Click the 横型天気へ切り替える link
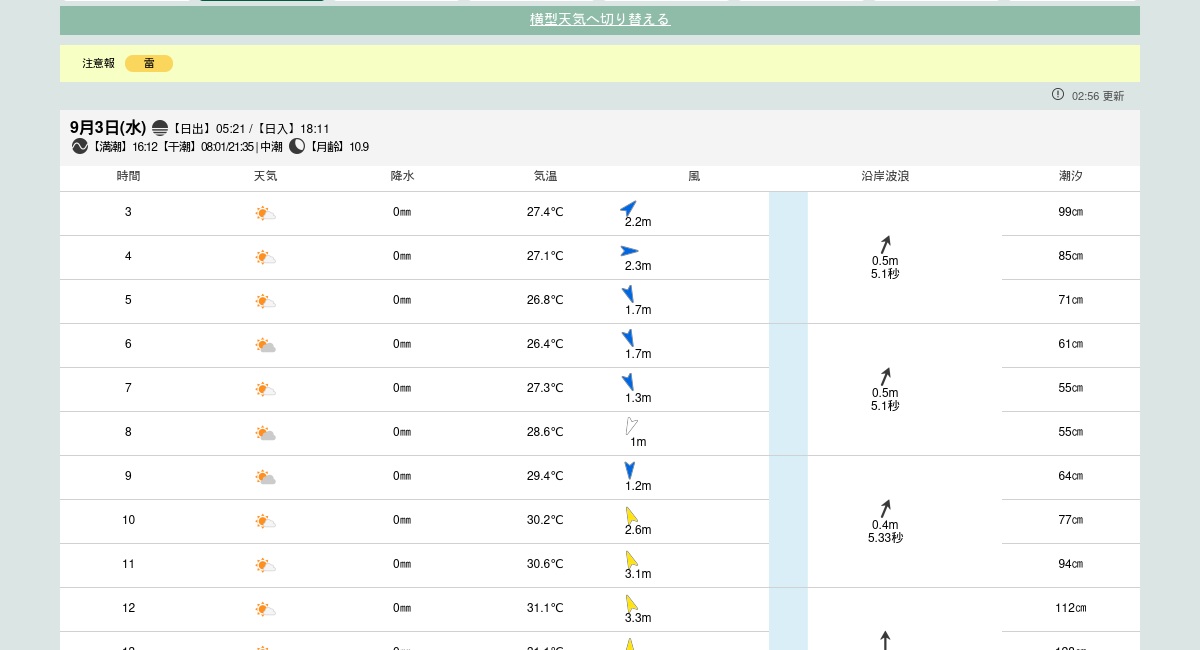 click(x=599, y=20)
